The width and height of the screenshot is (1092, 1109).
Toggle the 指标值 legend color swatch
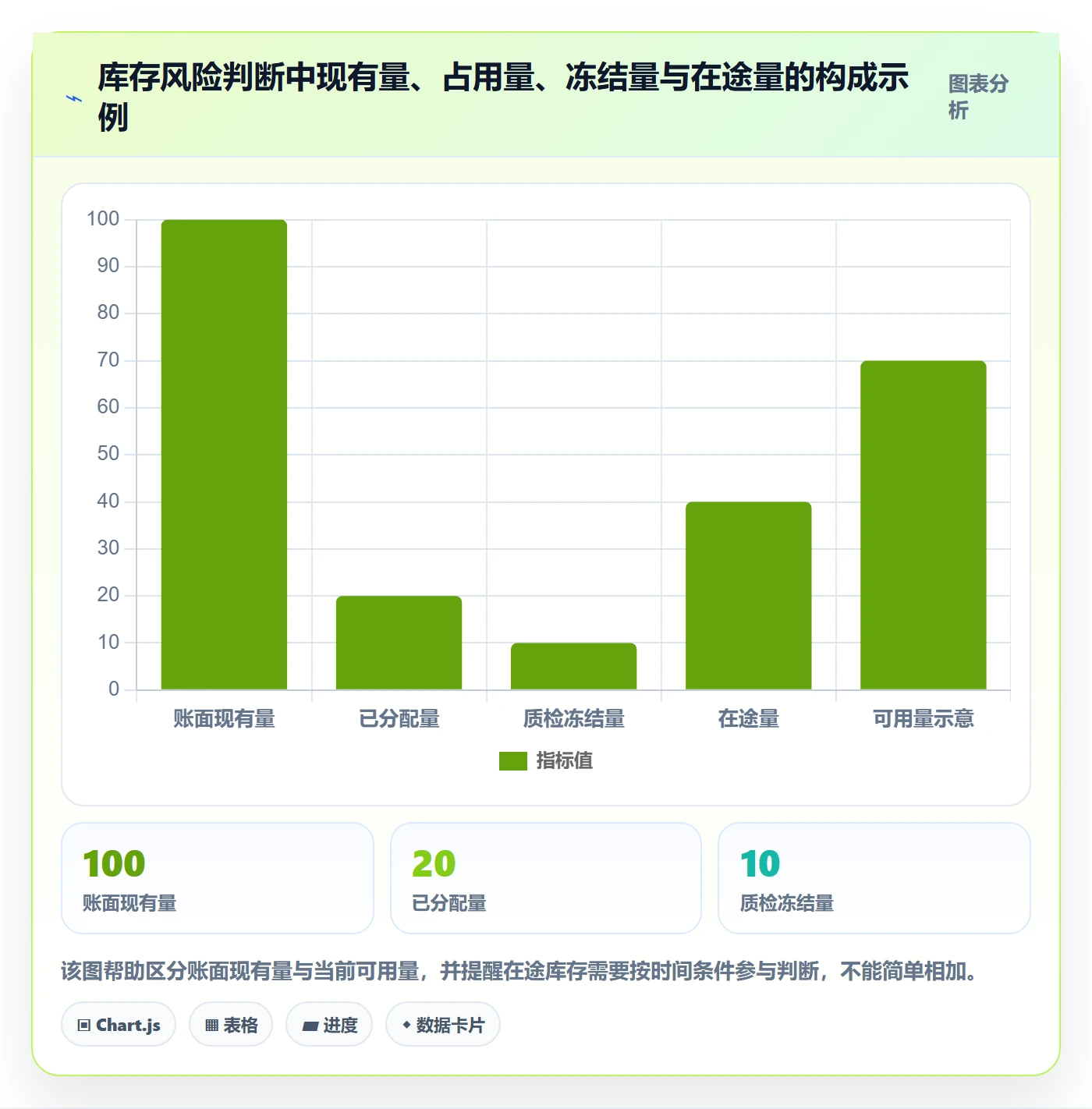[513, 760]
